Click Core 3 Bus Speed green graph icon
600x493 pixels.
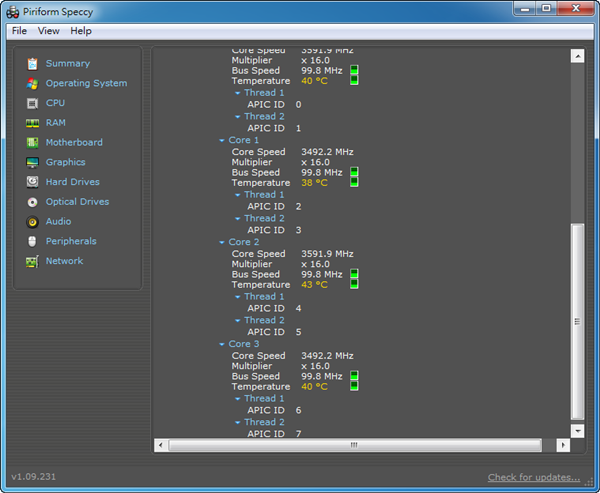(354, 375)
